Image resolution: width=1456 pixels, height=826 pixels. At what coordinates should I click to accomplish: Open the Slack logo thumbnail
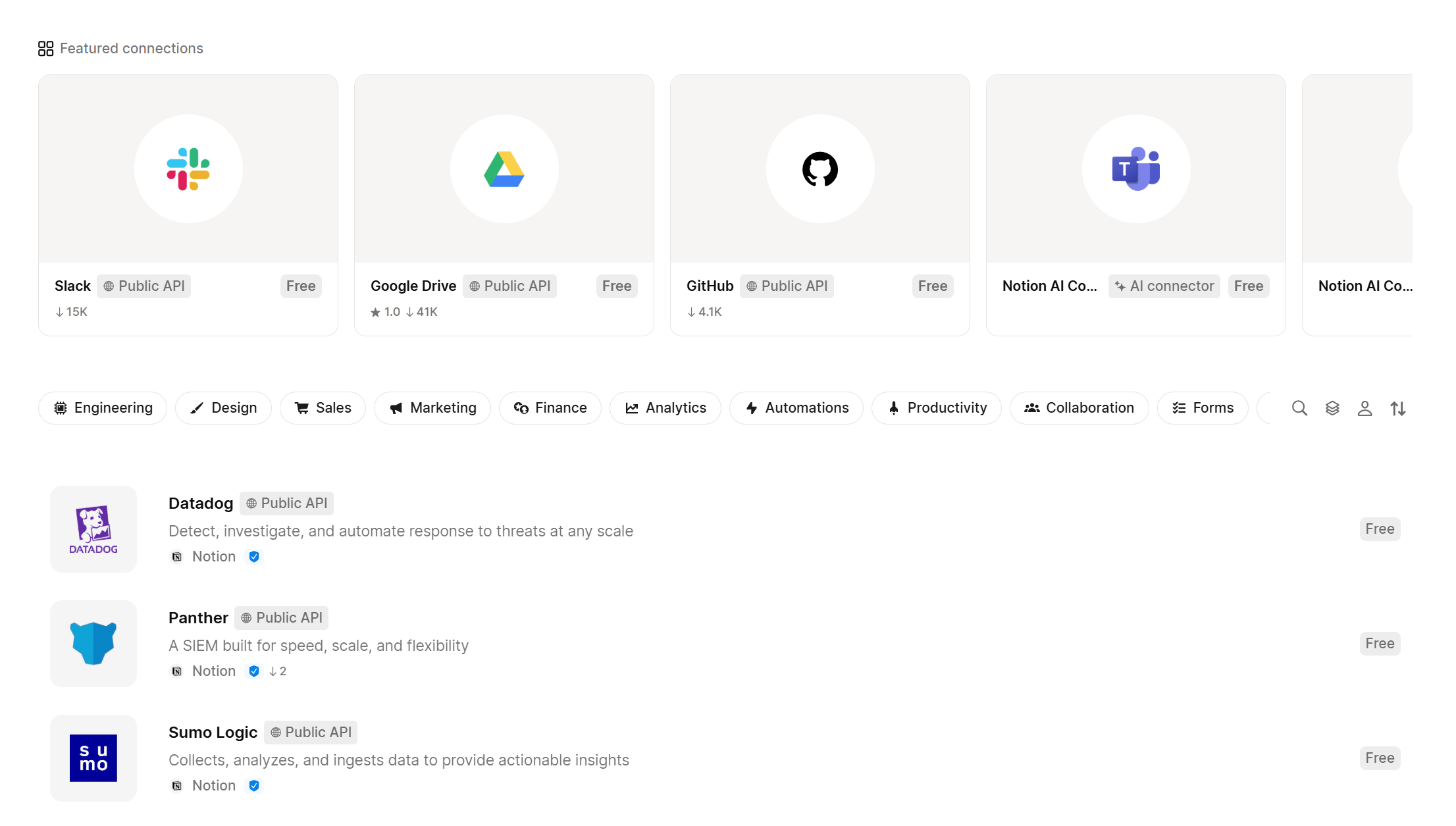[x=188, y=169]
